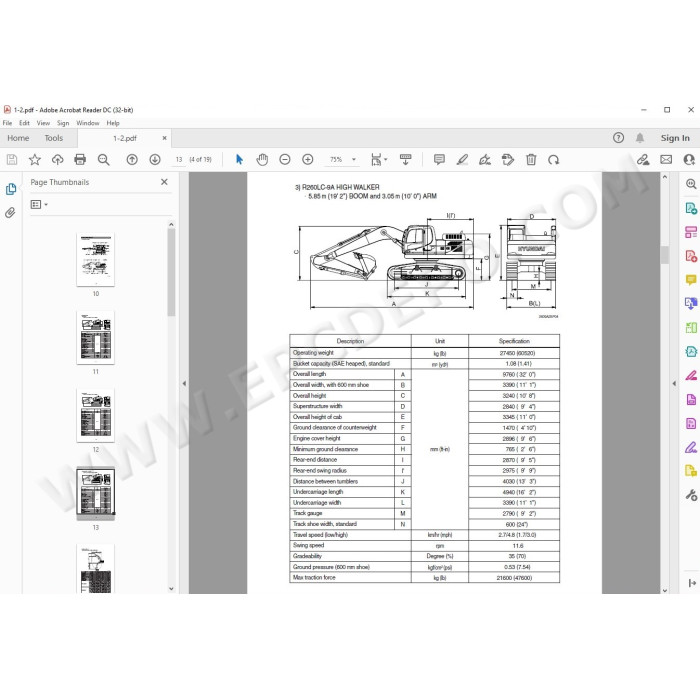Open user account profile icon
The image size is (700, 700).
tap(689, 159)
